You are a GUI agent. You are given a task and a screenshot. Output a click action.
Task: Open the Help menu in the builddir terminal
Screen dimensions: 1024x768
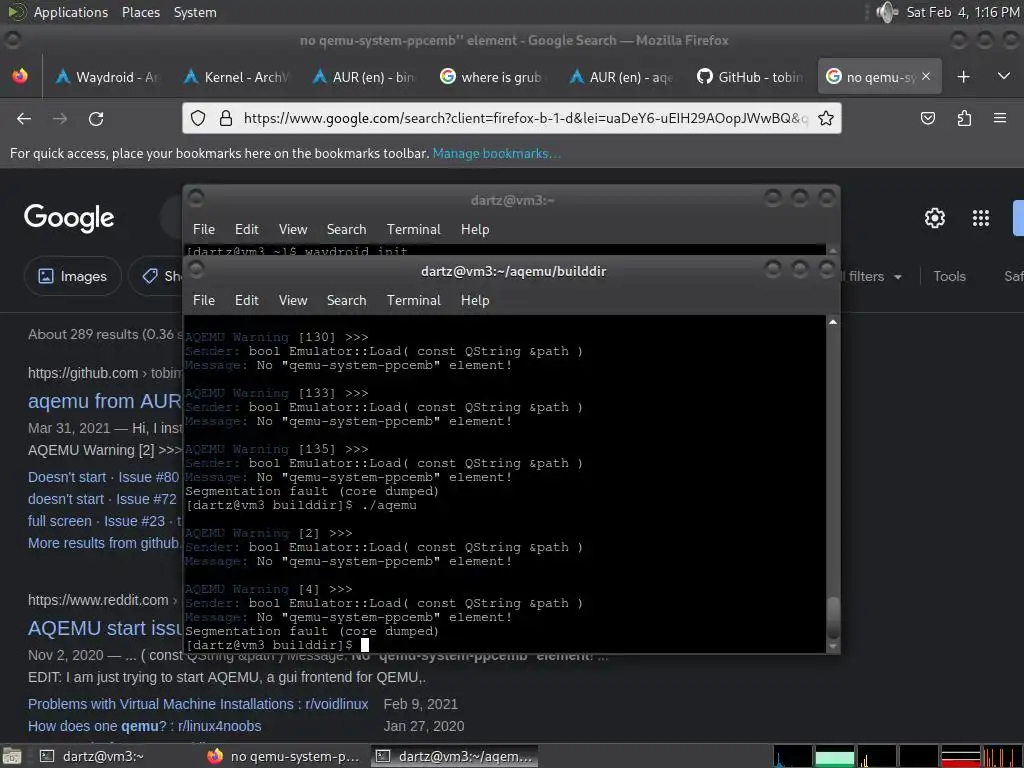475,300
